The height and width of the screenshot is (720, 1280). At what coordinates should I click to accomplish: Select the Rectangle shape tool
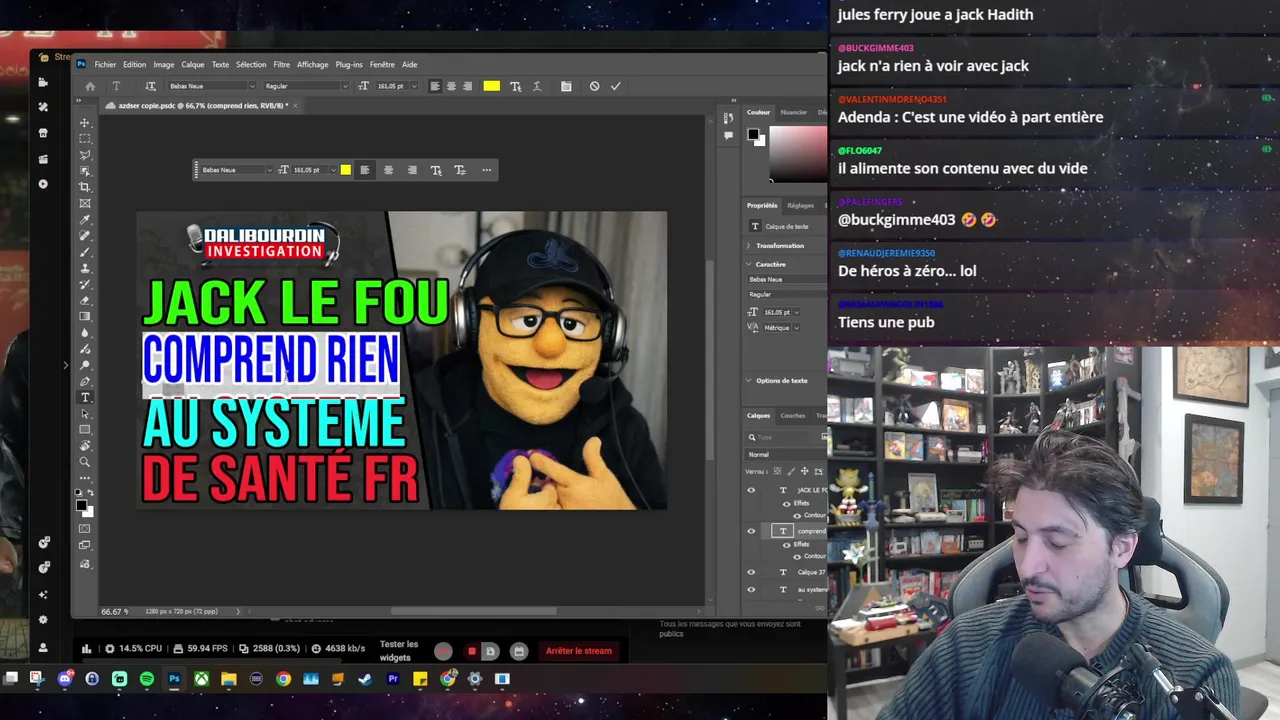pos(85,429)
